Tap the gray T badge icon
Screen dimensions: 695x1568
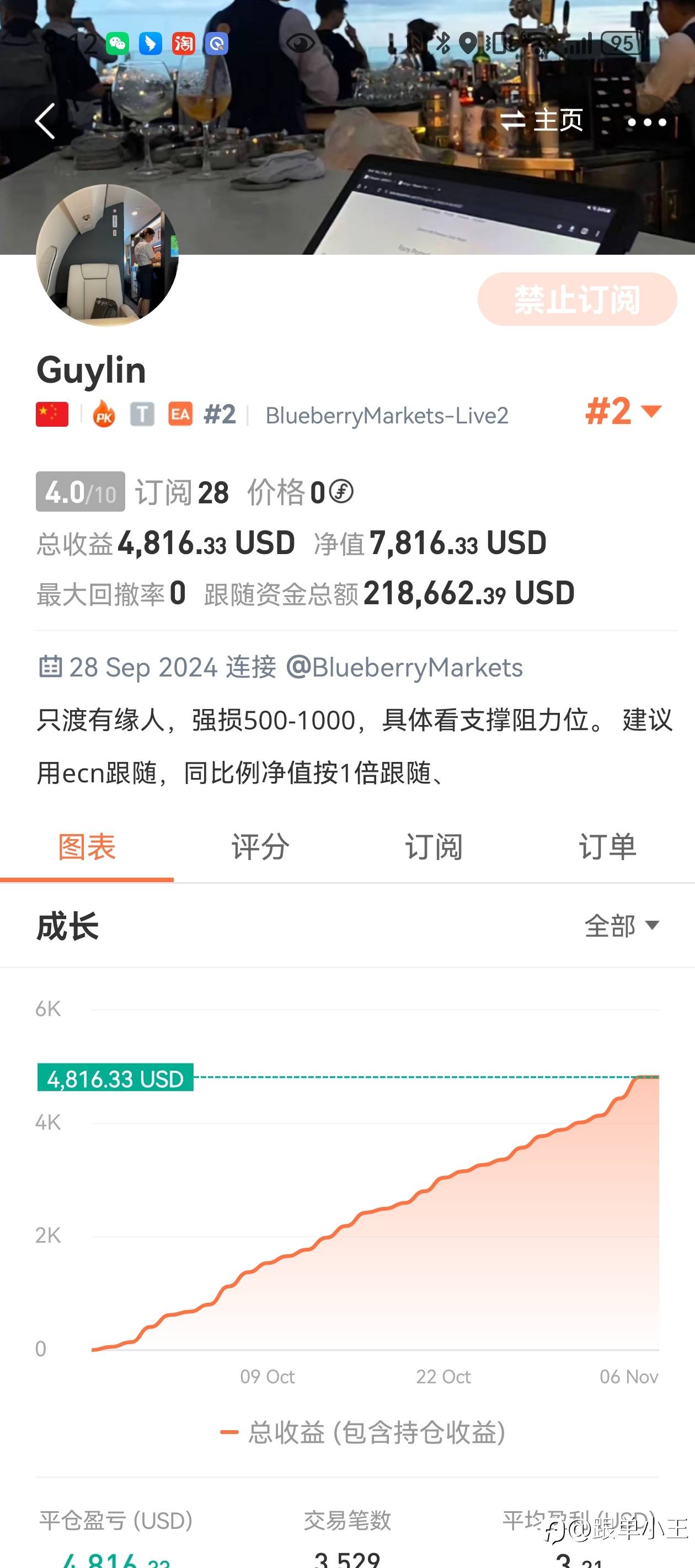tap(142, 415)
